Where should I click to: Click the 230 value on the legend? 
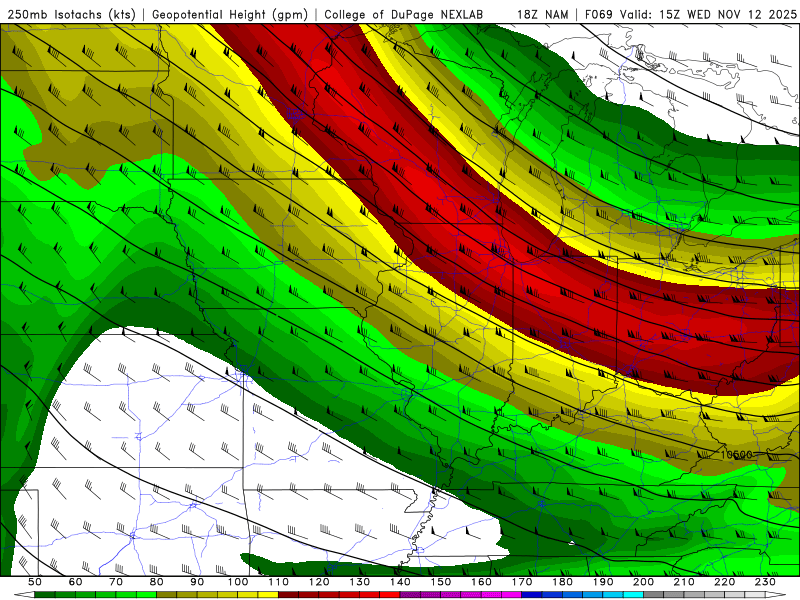click(765, 582)
